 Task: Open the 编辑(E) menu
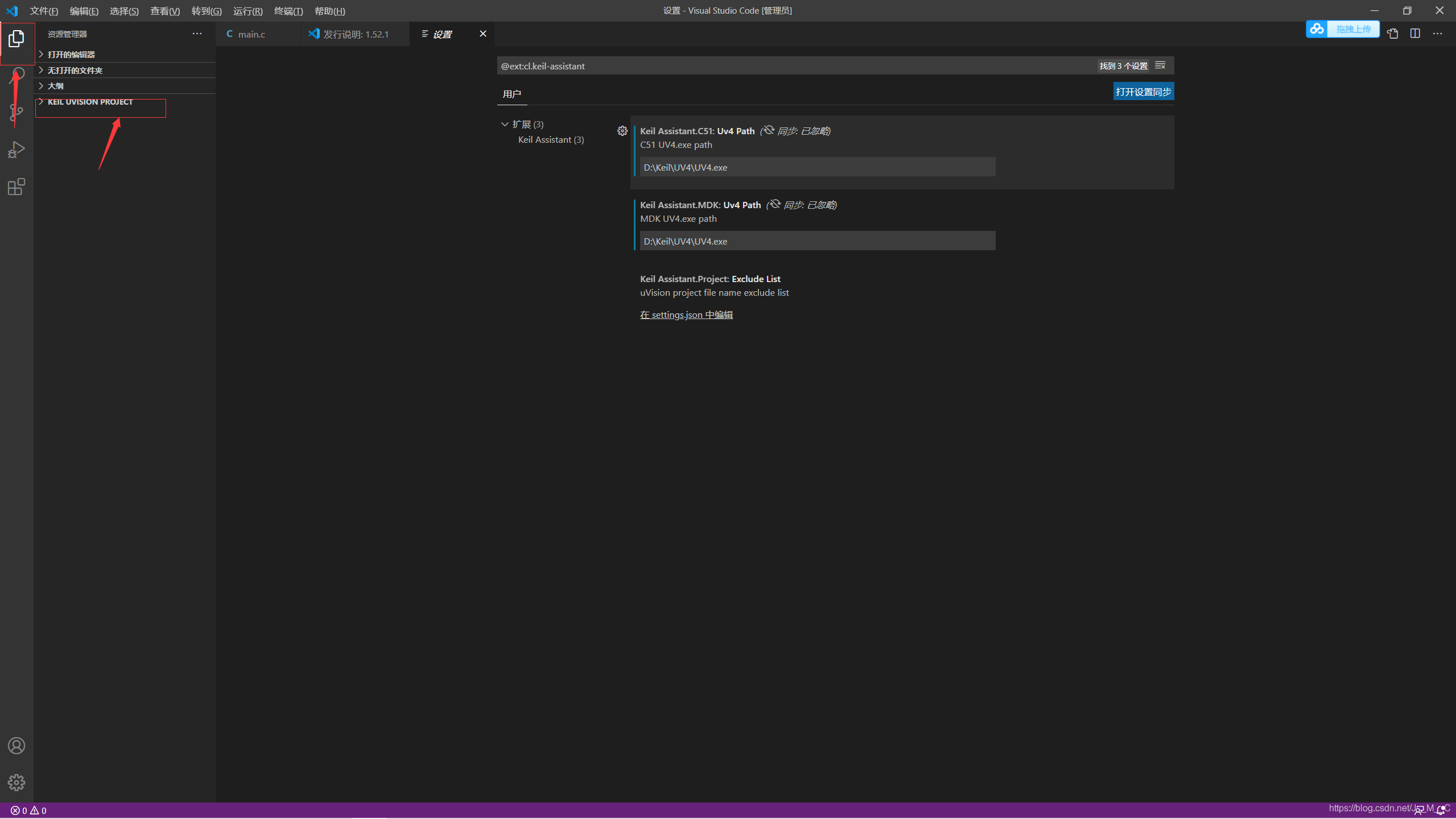pos(84,11)
